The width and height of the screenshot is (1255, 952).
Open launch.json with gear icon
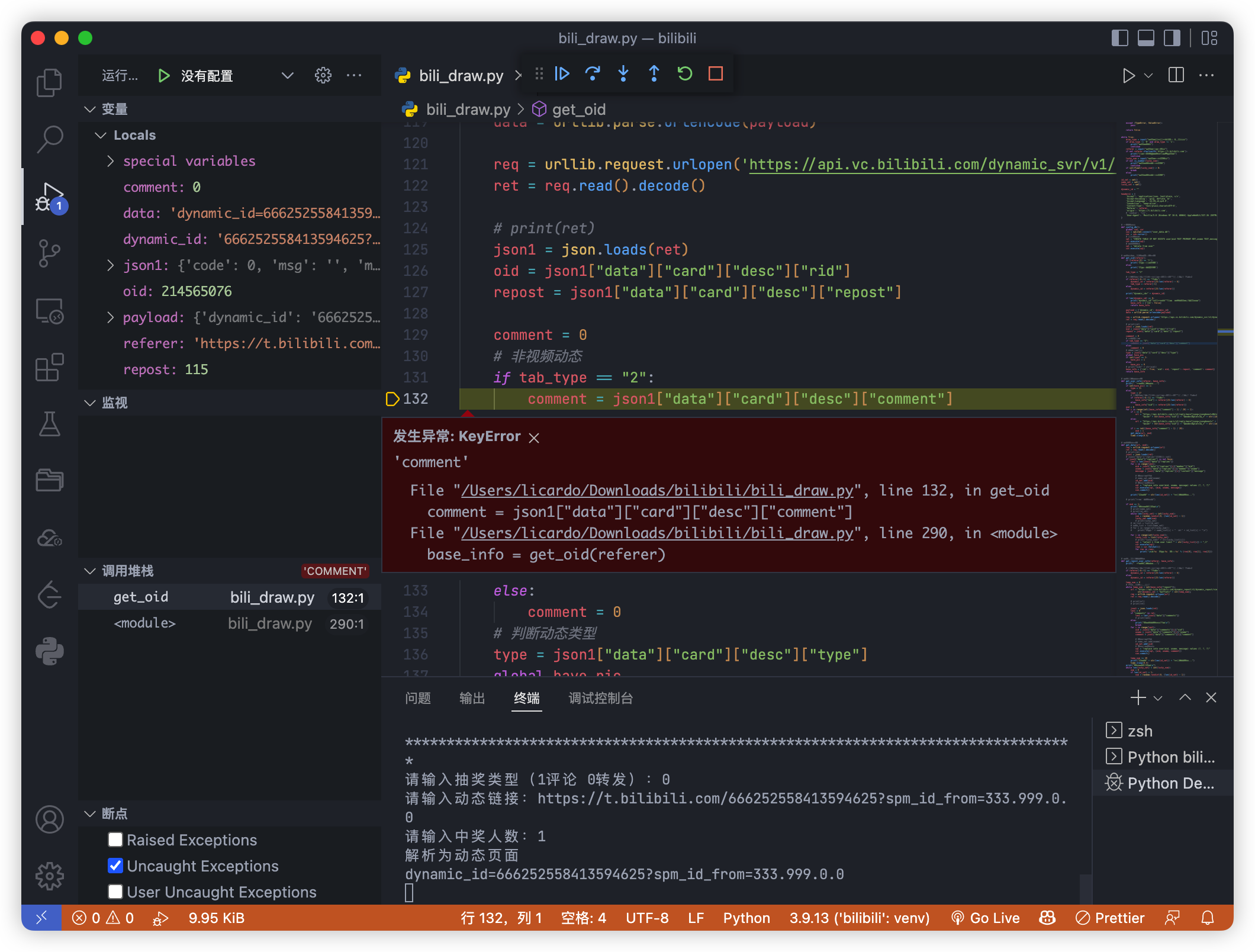(x=323, y=75)
